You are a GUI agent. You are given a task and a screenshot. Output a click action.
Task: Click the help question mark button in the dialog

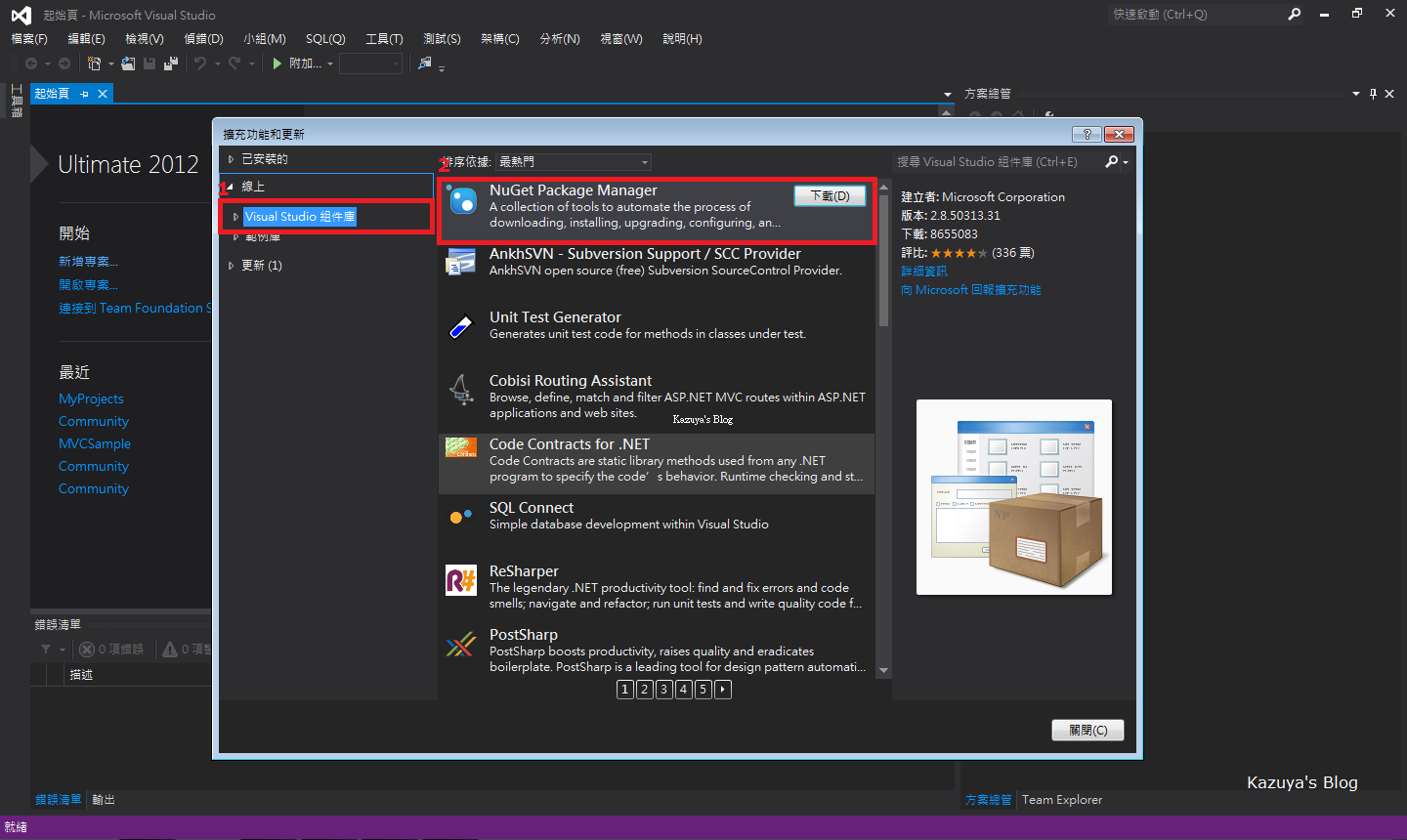(1087, 134)
